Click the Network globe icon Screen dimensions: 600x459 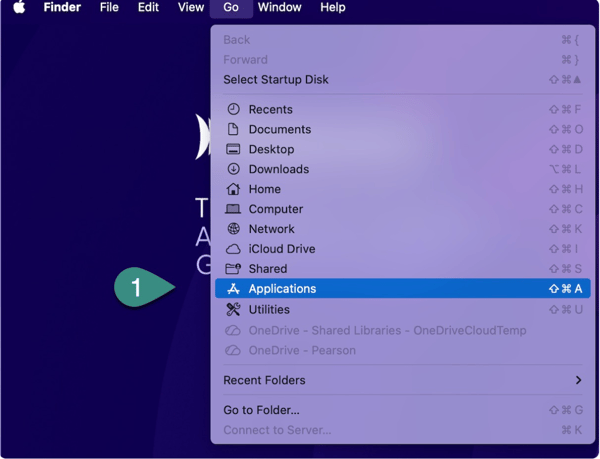point(233,229)
